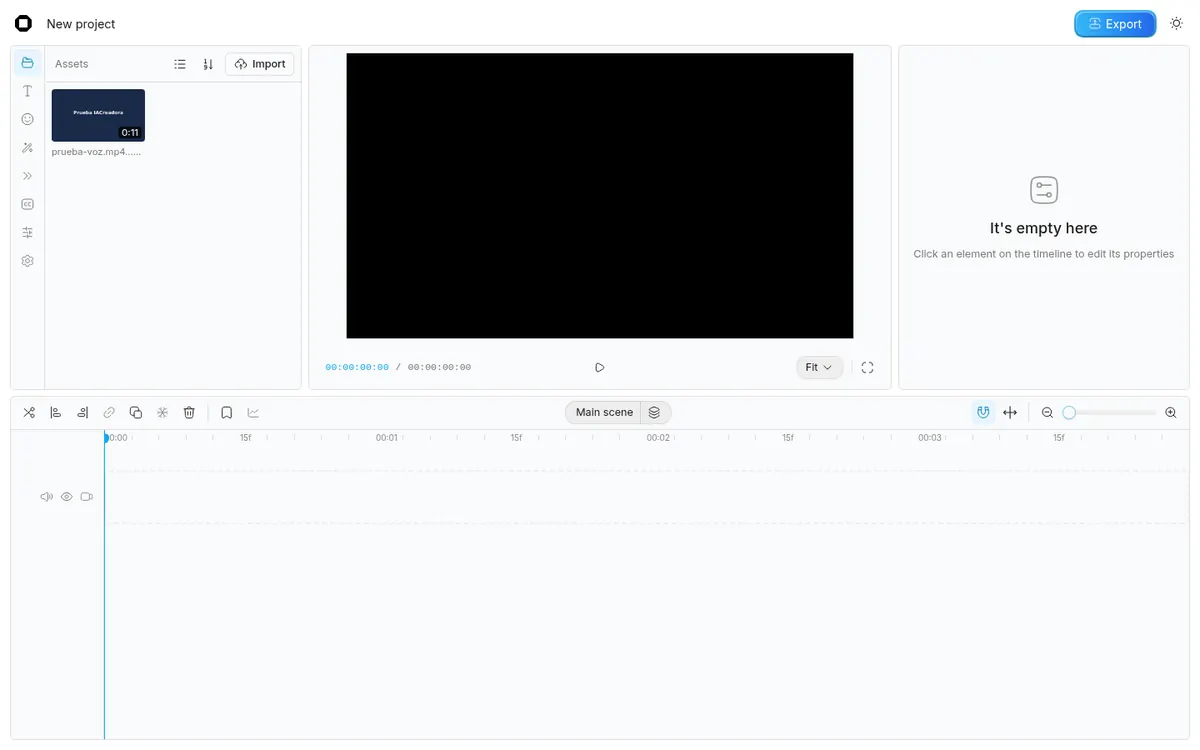Open the scenes layers icon beside Main scene

click(654, 412)
